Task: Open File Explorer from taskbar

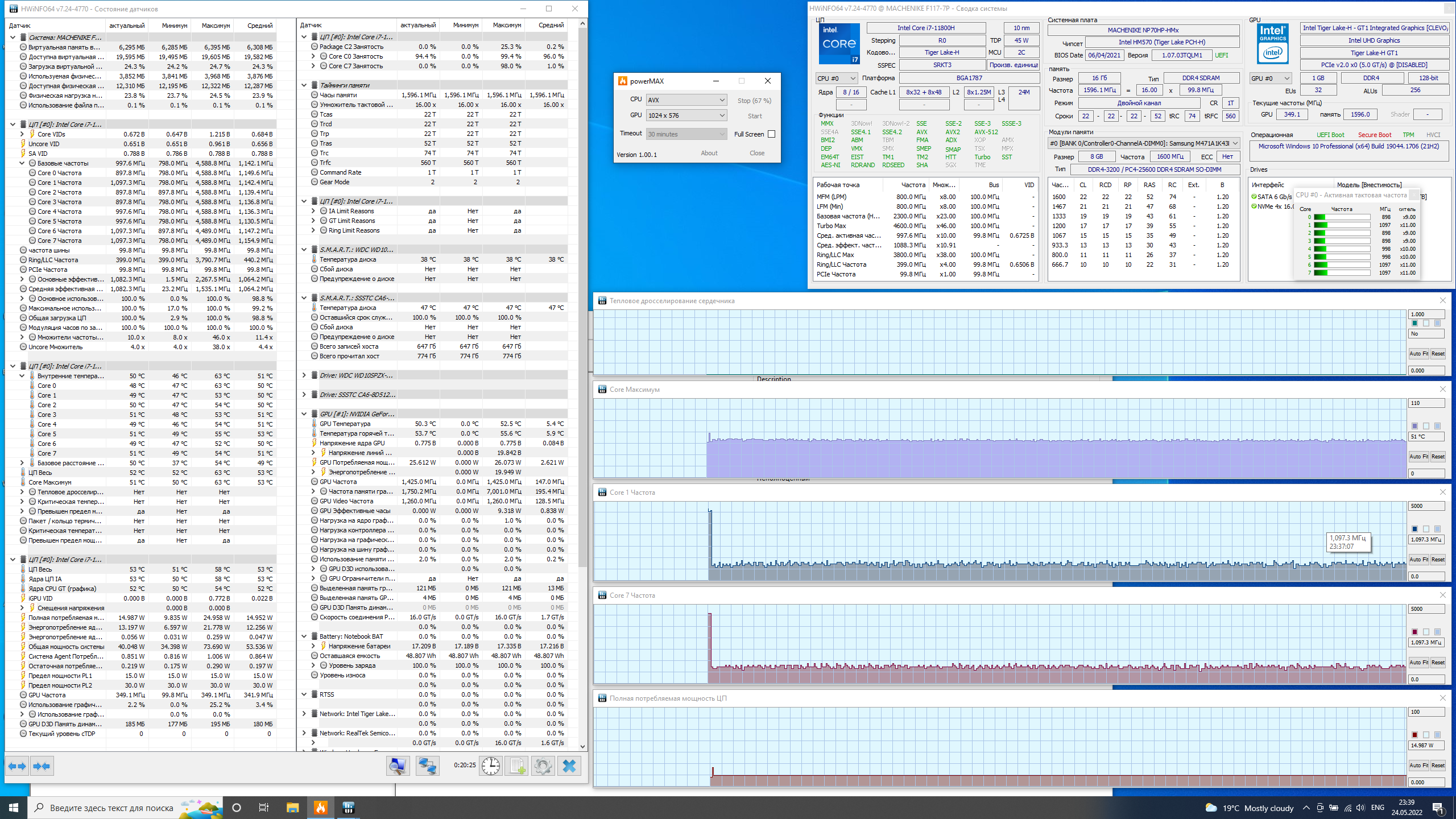Action: [292, 808]
